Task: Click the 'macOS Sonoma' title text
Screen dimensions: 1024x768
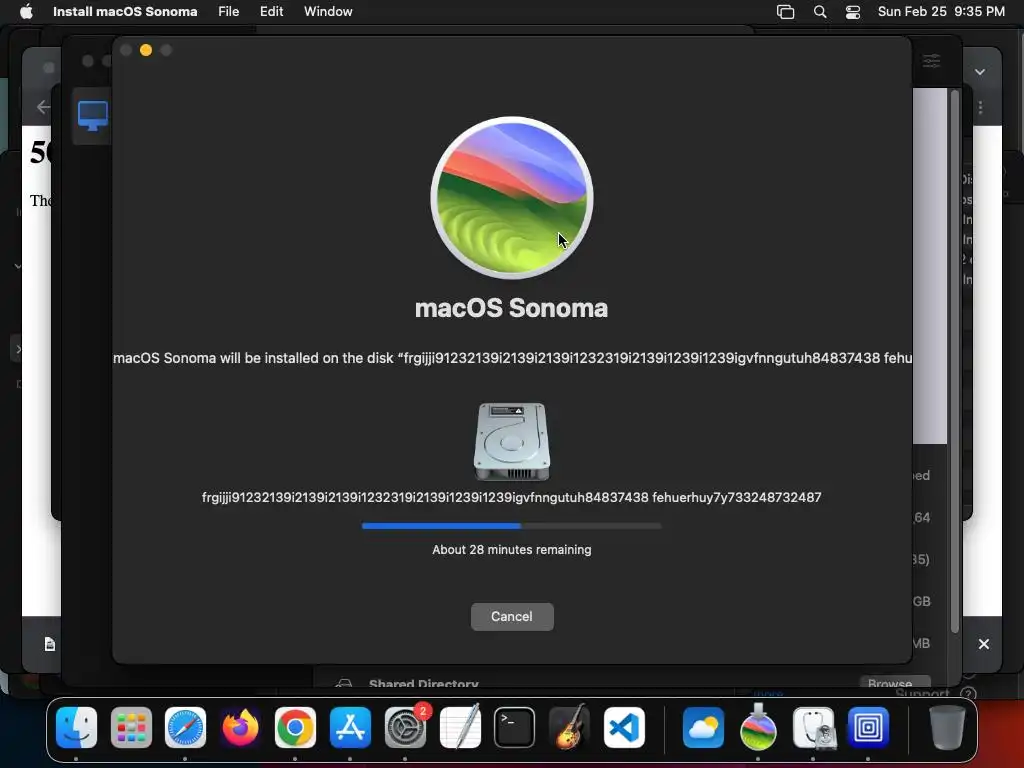Action: [511, 308]
